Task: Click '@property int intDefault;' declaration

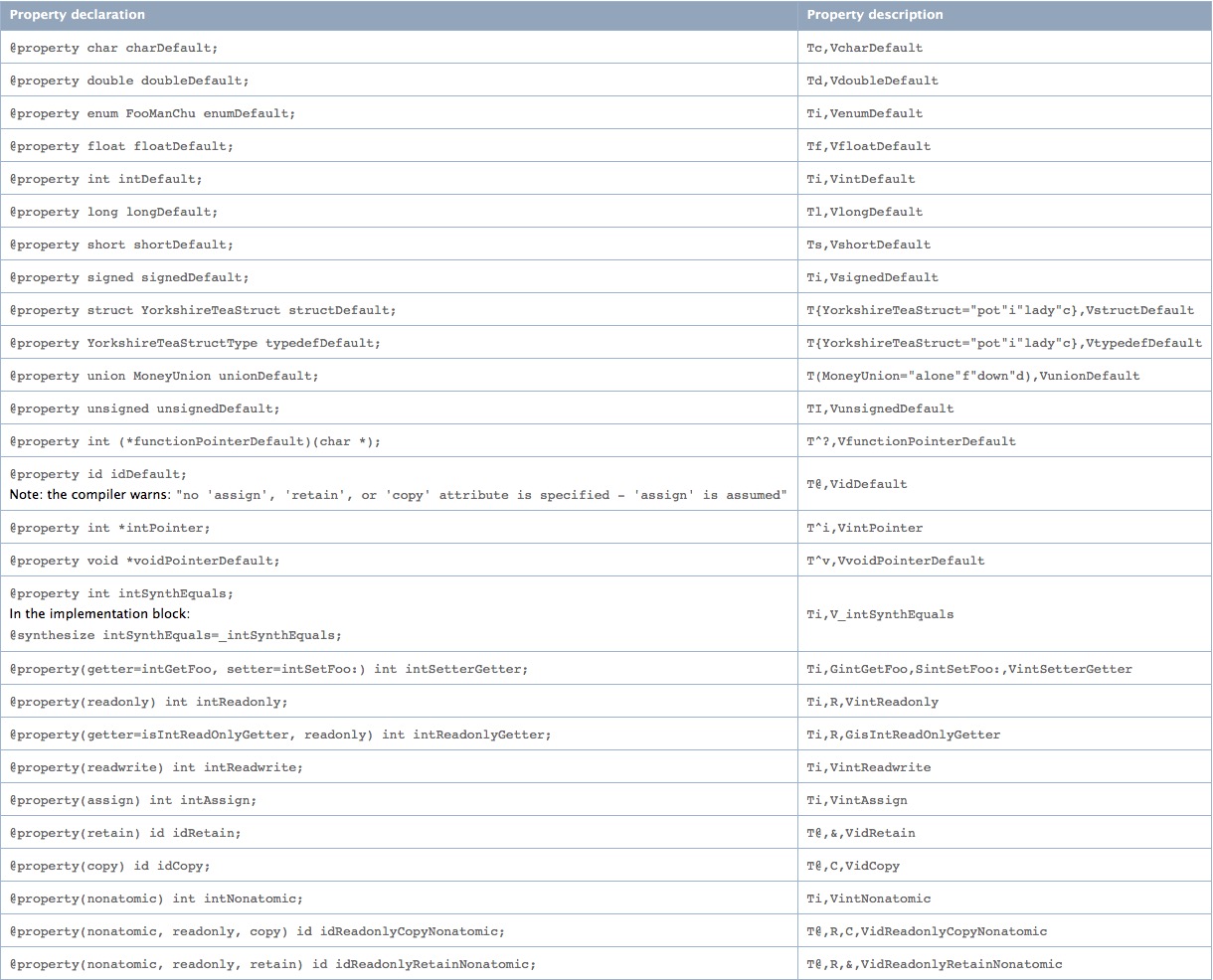Action: tap(105, 179)
